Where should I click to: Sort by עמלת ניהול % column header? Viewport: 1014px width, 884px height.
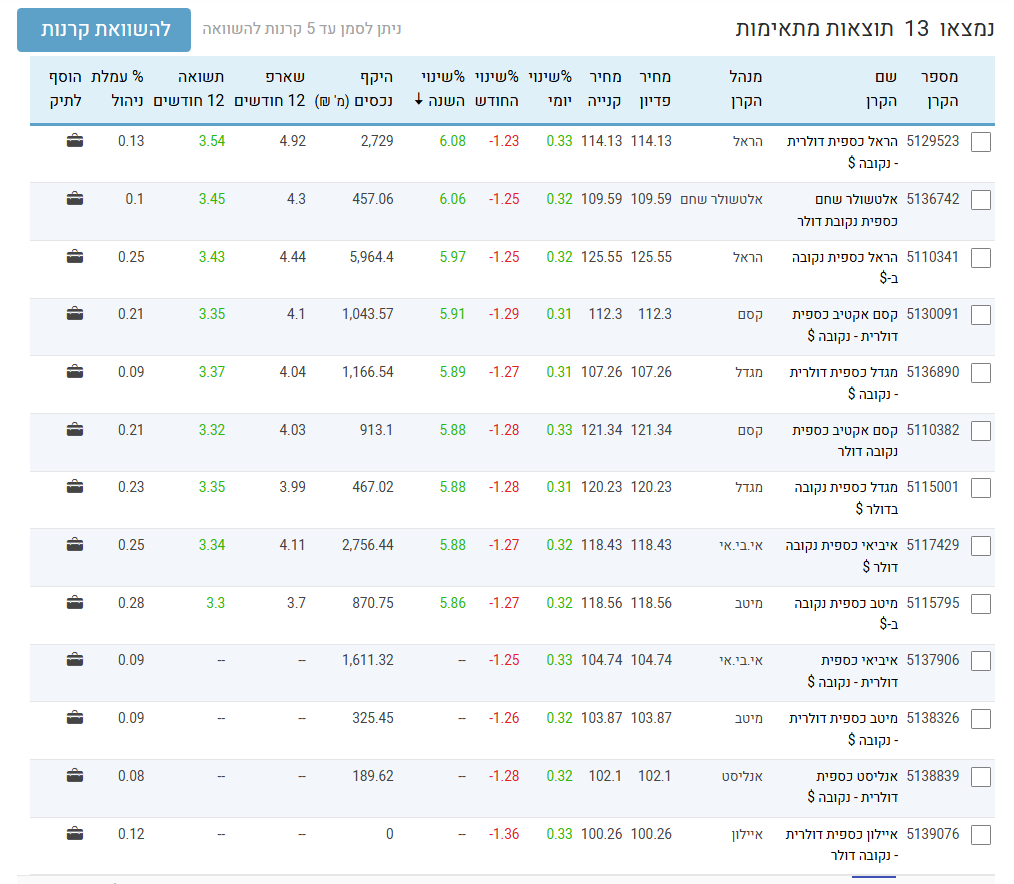[118, 89]
